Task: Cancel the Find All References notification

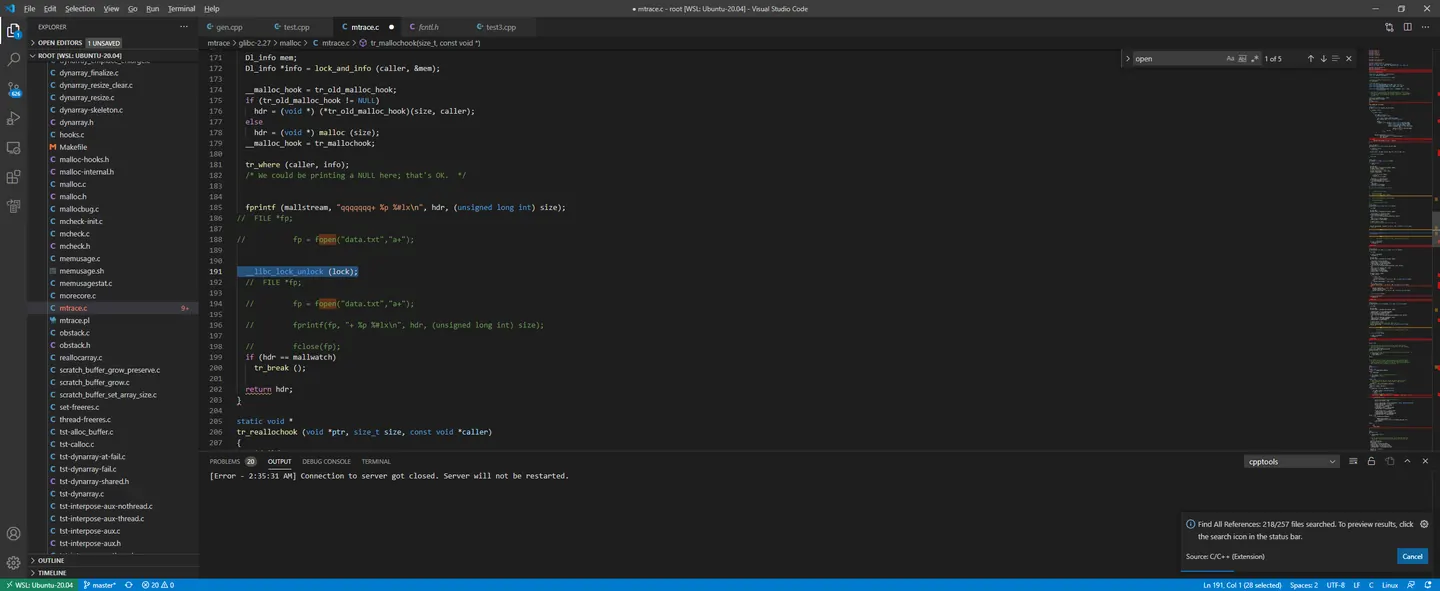Action: (1412, 556)
